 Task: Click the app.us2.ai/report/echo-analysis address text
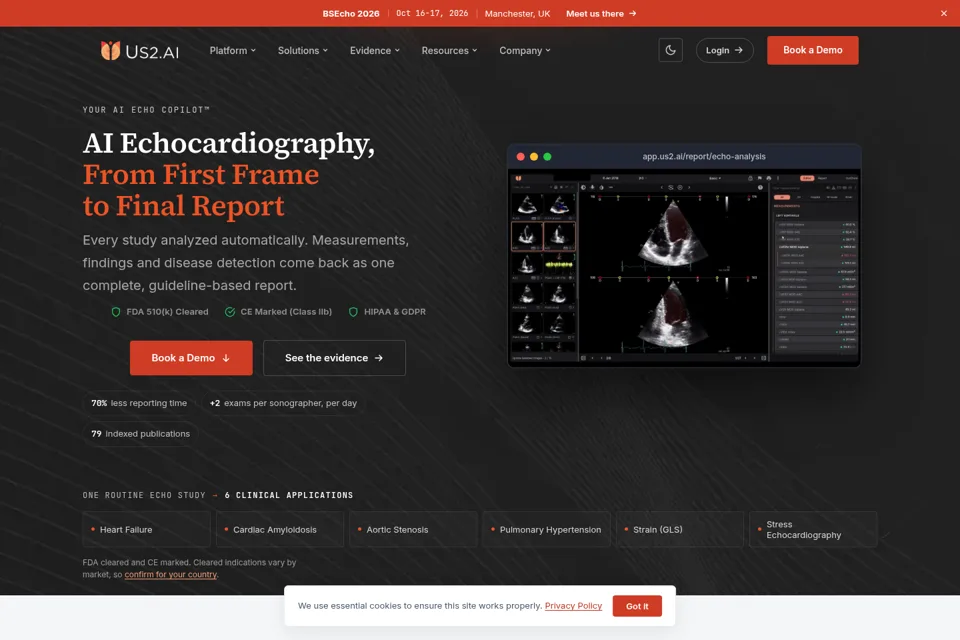pyautogui.click(x=703, y=157)
